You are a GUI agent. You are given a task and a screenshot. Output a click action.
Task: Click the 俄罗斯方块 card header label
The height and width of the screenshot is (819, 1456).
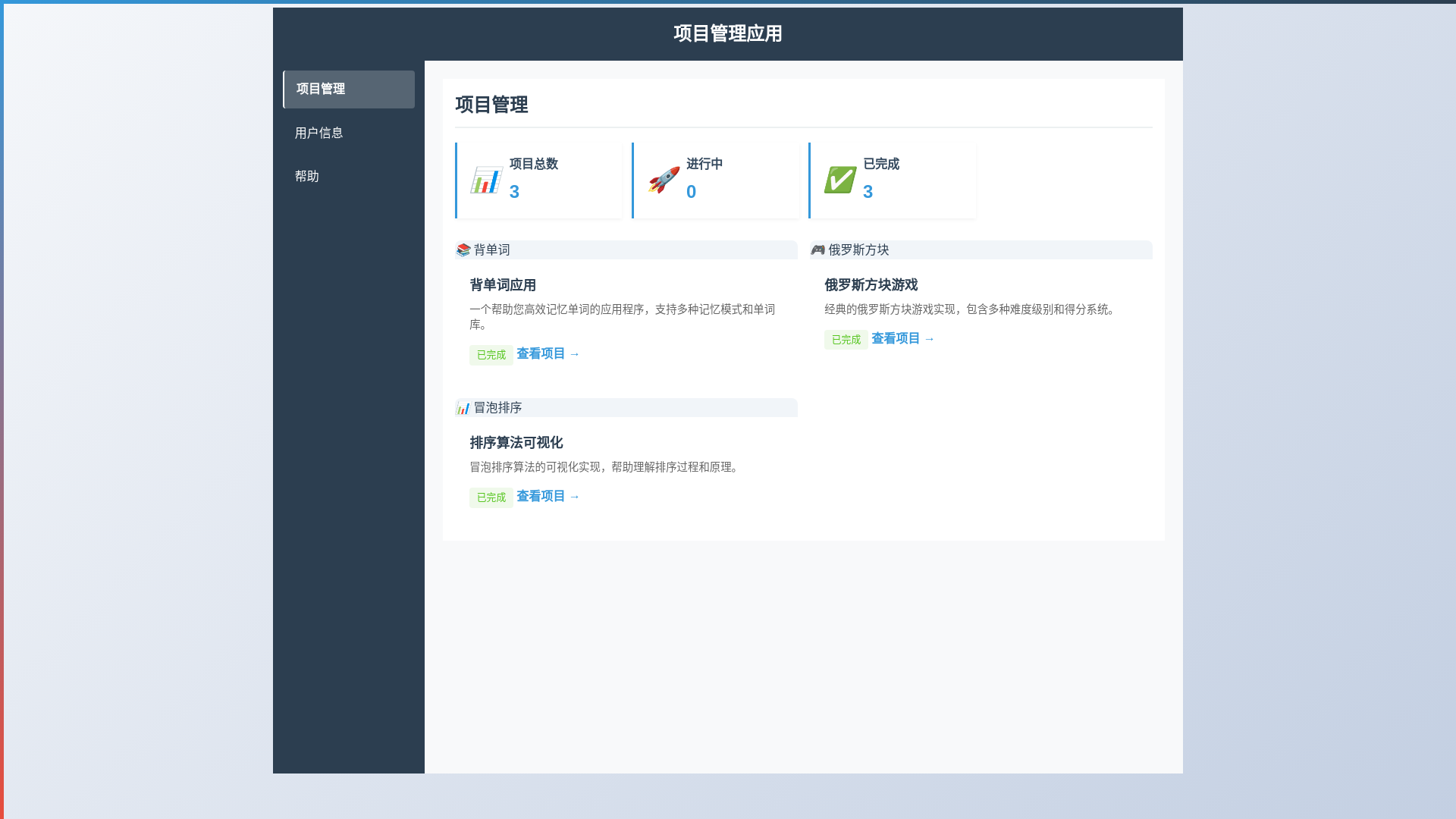point(858,250)
